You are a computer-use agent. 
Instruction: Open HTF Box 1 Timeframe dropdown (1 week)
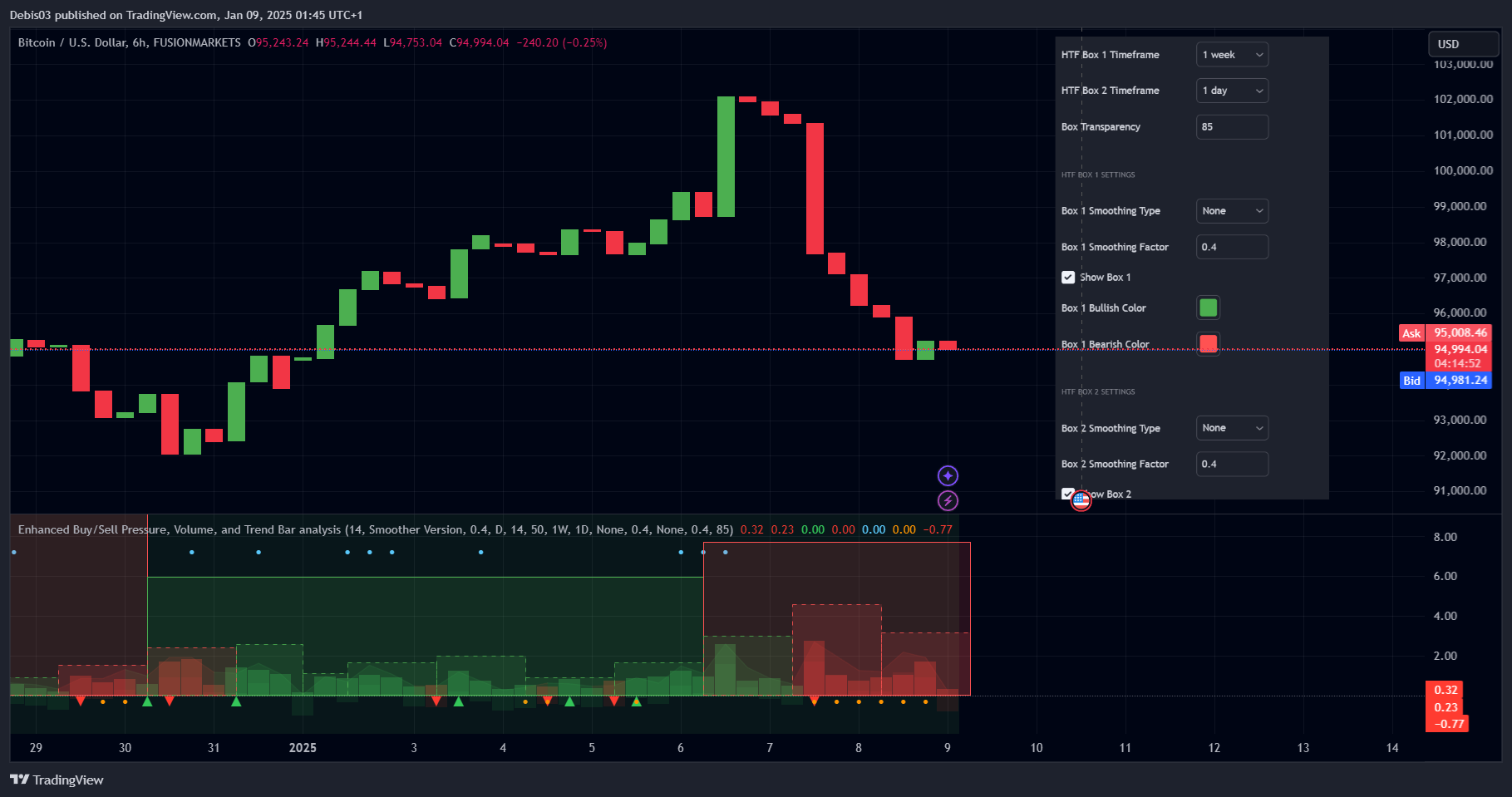pyautogui.click(x=1232, y=55)
